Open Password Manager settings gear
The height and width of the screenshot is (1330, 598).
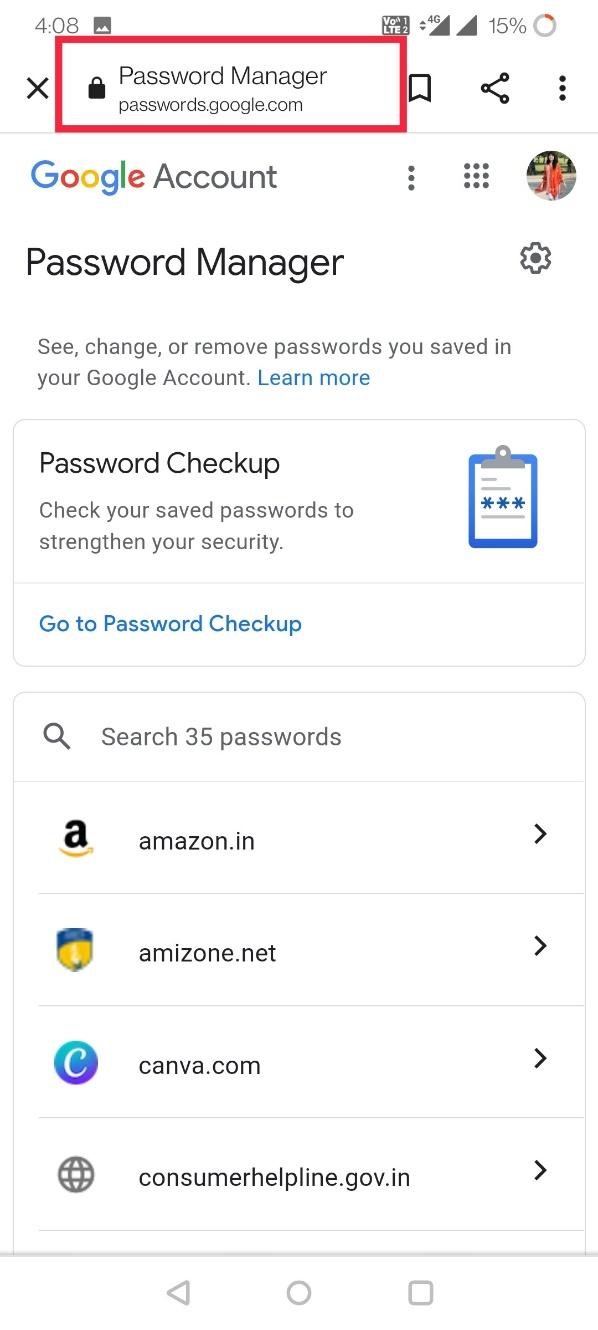(535, 257)
